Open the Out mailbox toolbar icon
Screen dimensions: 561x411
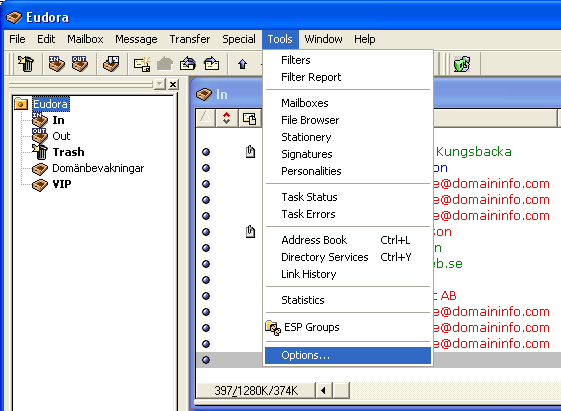click(79, 64)
